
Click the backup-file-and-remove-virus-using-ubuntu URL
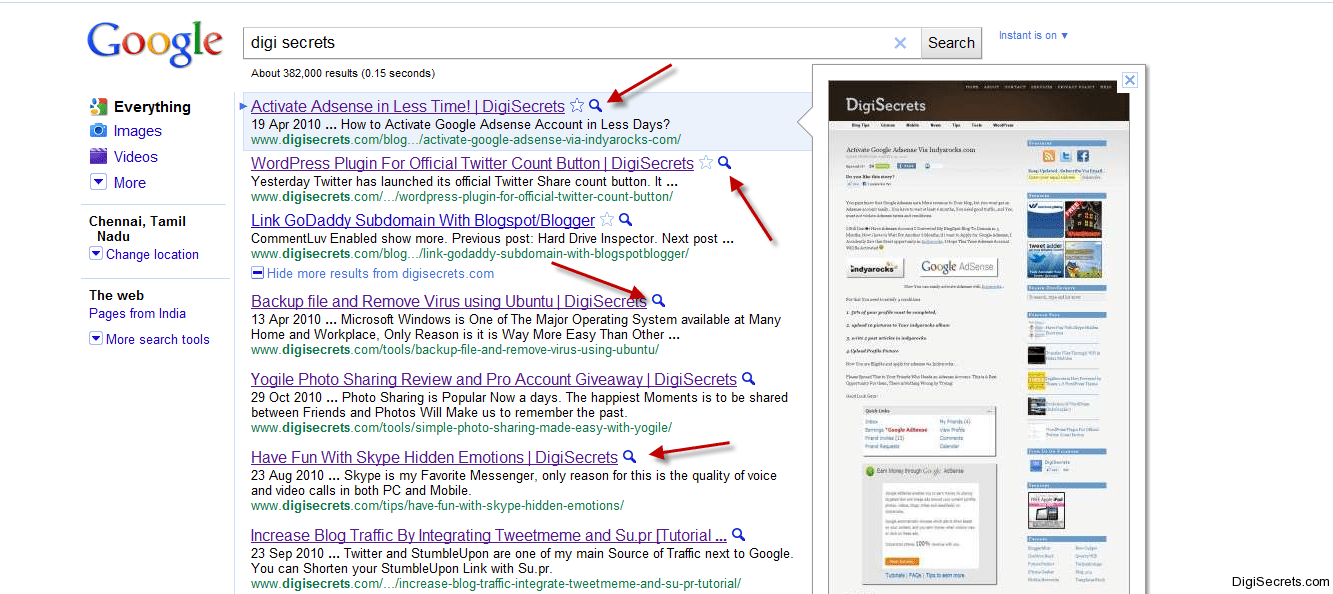[455, 350]
